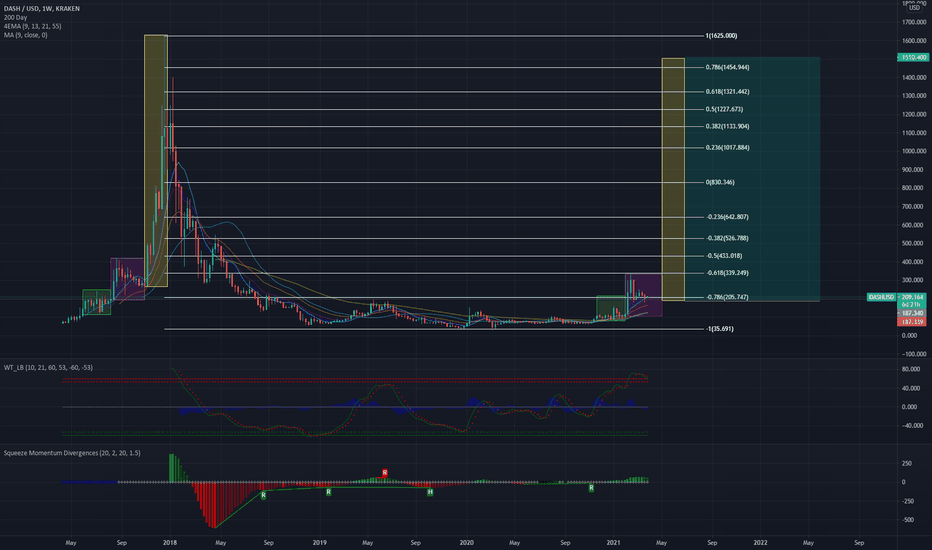
Task: Click the 500.000 price axis value
Action: (914, 243)
